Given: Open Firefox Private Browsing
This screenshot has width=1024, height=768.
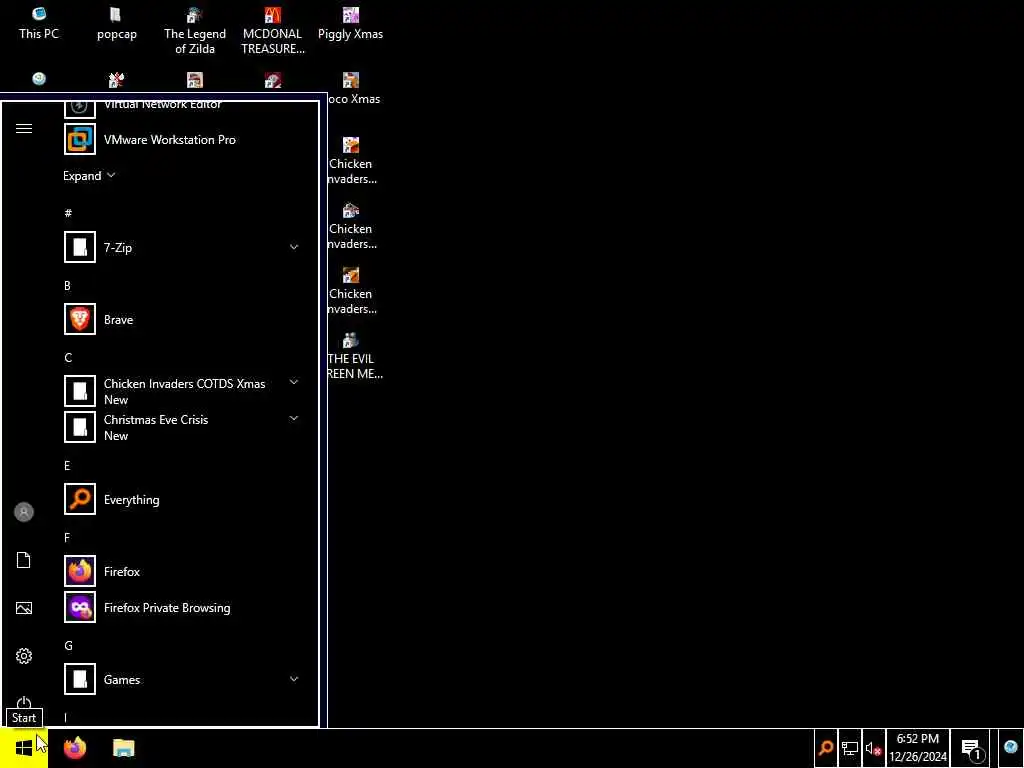Looking at the screenshot, I should (x=183, y=607).
